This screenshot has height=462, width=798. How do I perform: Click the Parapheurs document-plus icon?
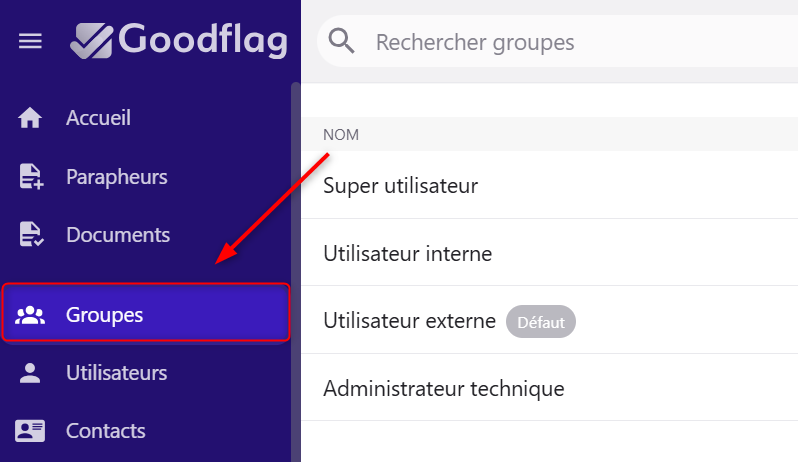(x=31, y=177)
